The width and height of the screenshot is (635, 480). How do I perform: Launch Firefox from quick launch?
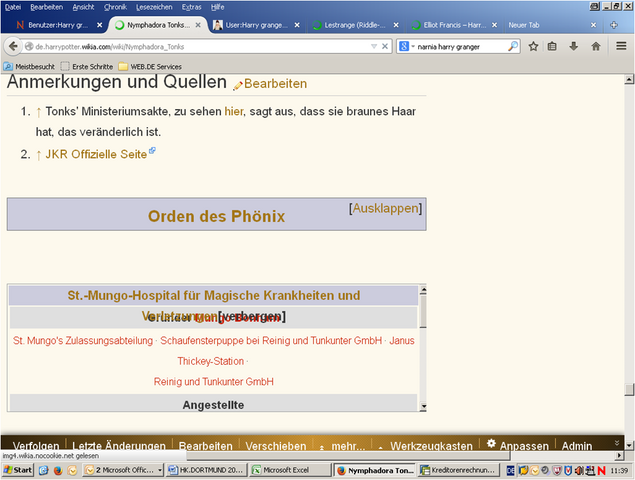[58, 470]
